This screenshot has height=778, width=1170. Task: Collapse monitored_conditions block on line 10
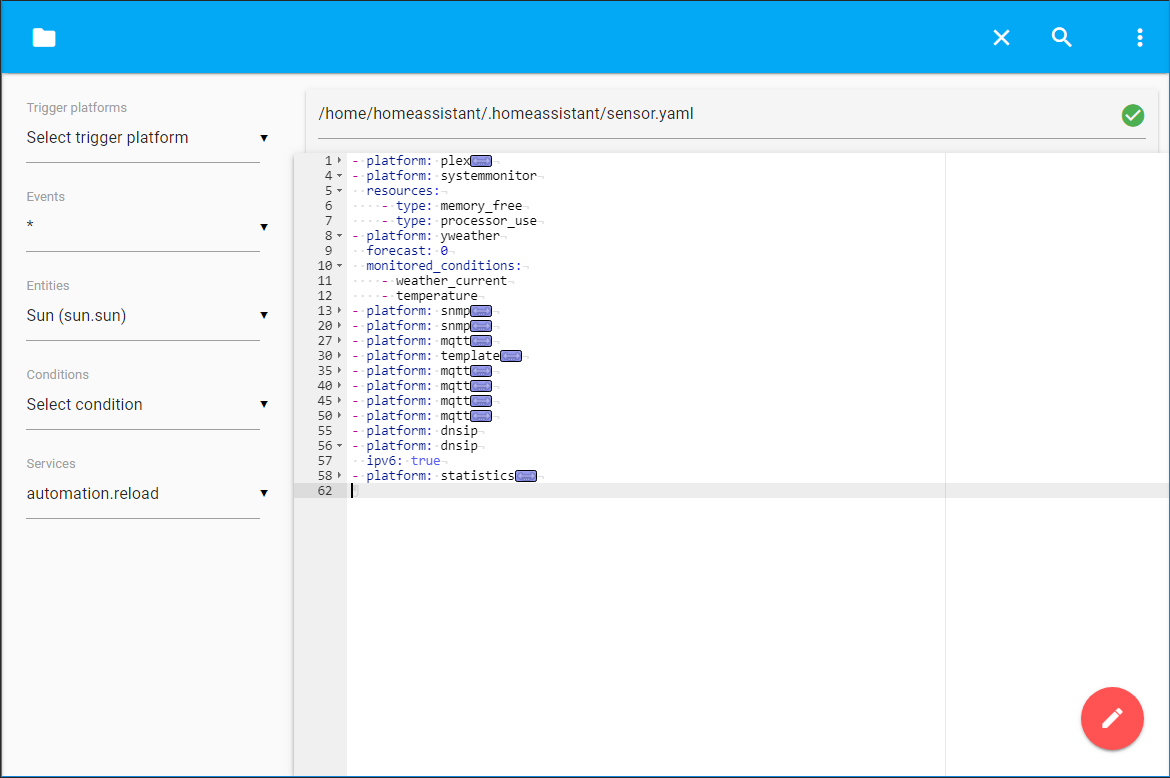coord(340,266)
